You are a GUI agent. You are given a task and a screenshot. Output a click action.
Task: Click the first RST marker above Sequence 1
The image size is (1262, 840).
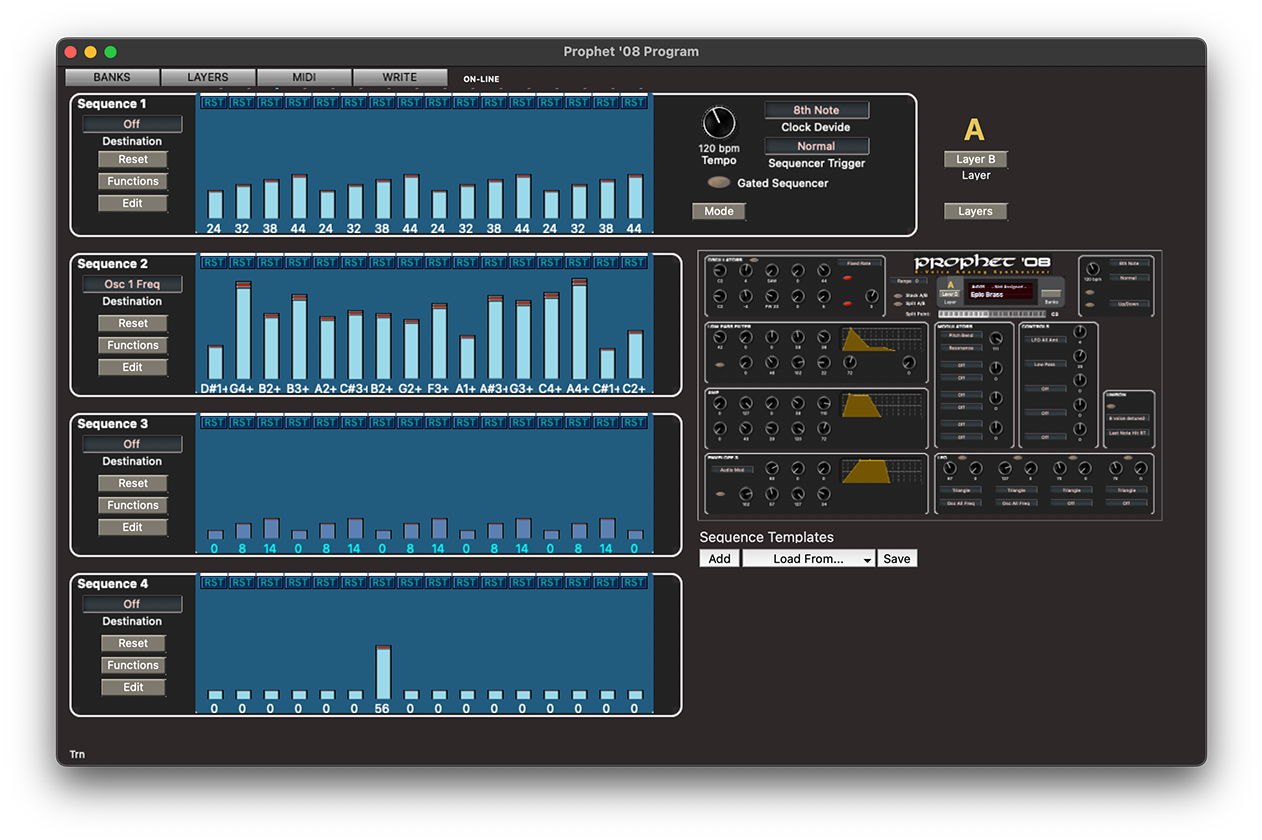(211, 101)
